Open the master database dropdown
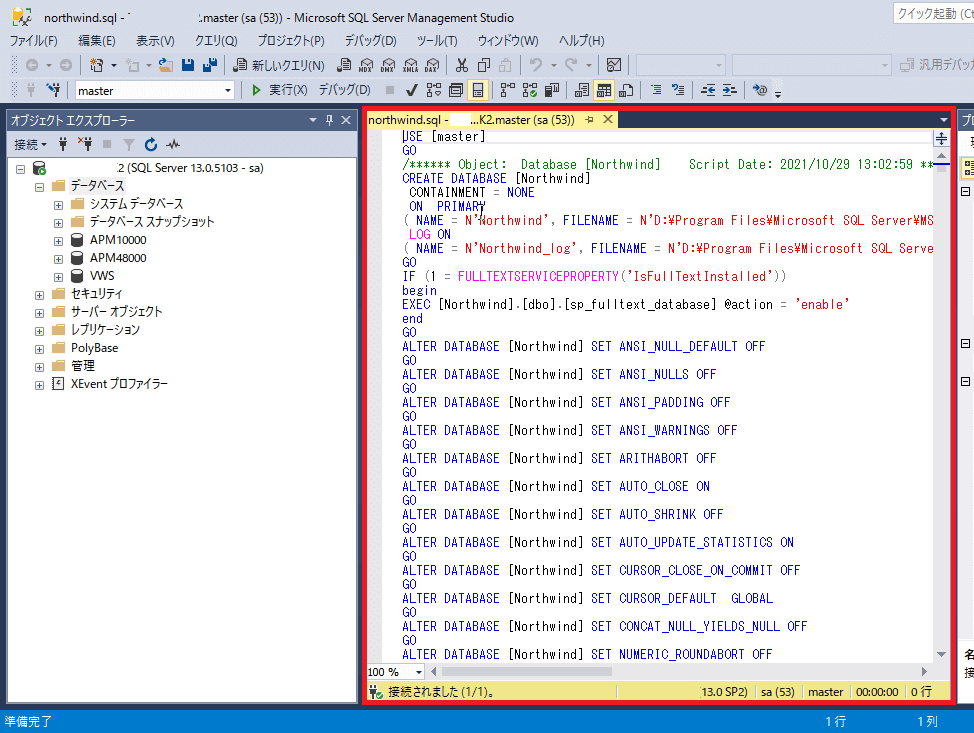 pyautogui.click(x=228, y=91)
